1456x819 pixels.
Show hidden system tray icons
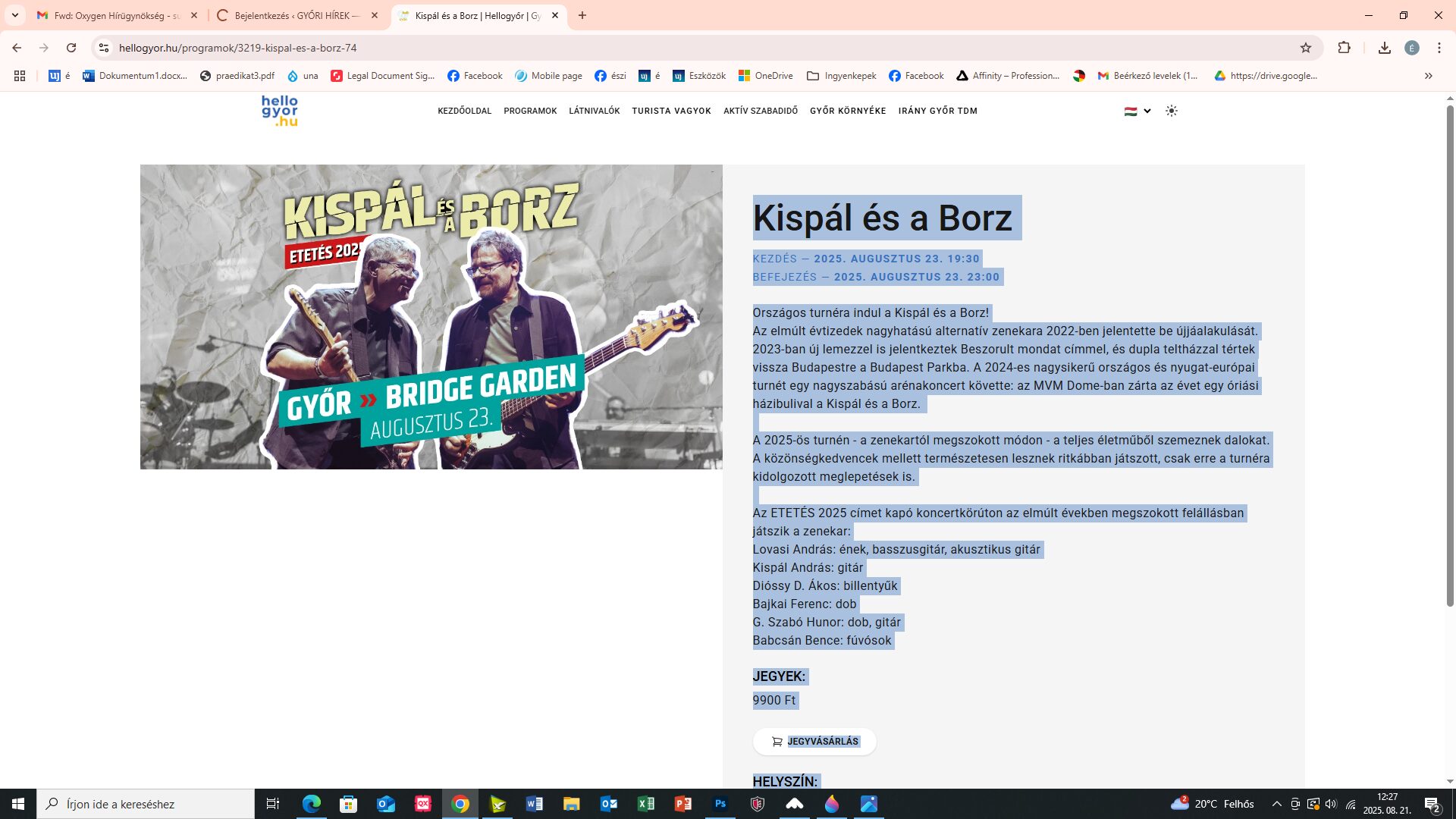point(1277,804)
